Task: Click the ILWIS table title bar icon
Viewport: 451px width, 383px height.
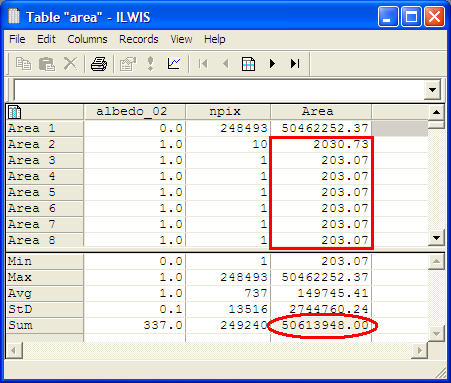Action: pos(14,16)
